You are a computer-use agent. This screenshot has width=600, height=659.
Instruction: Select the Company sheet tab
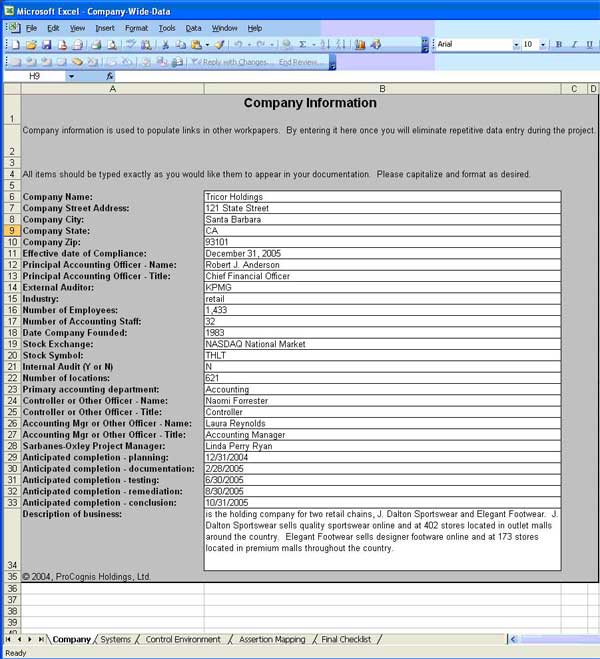[71, 639]
